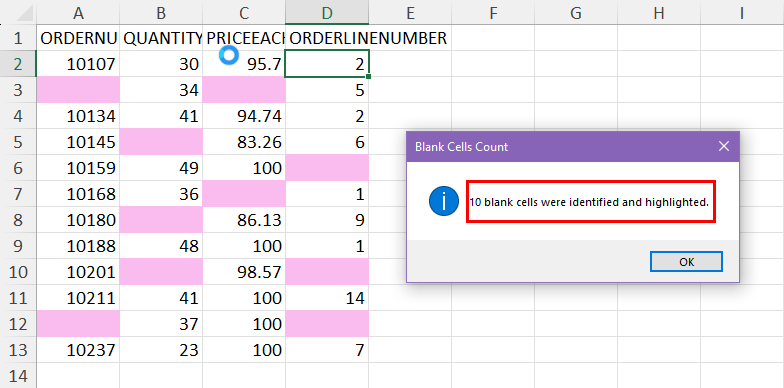Select cell containing 14
This screenshot has height=388, width=784.
click(327, 298)
